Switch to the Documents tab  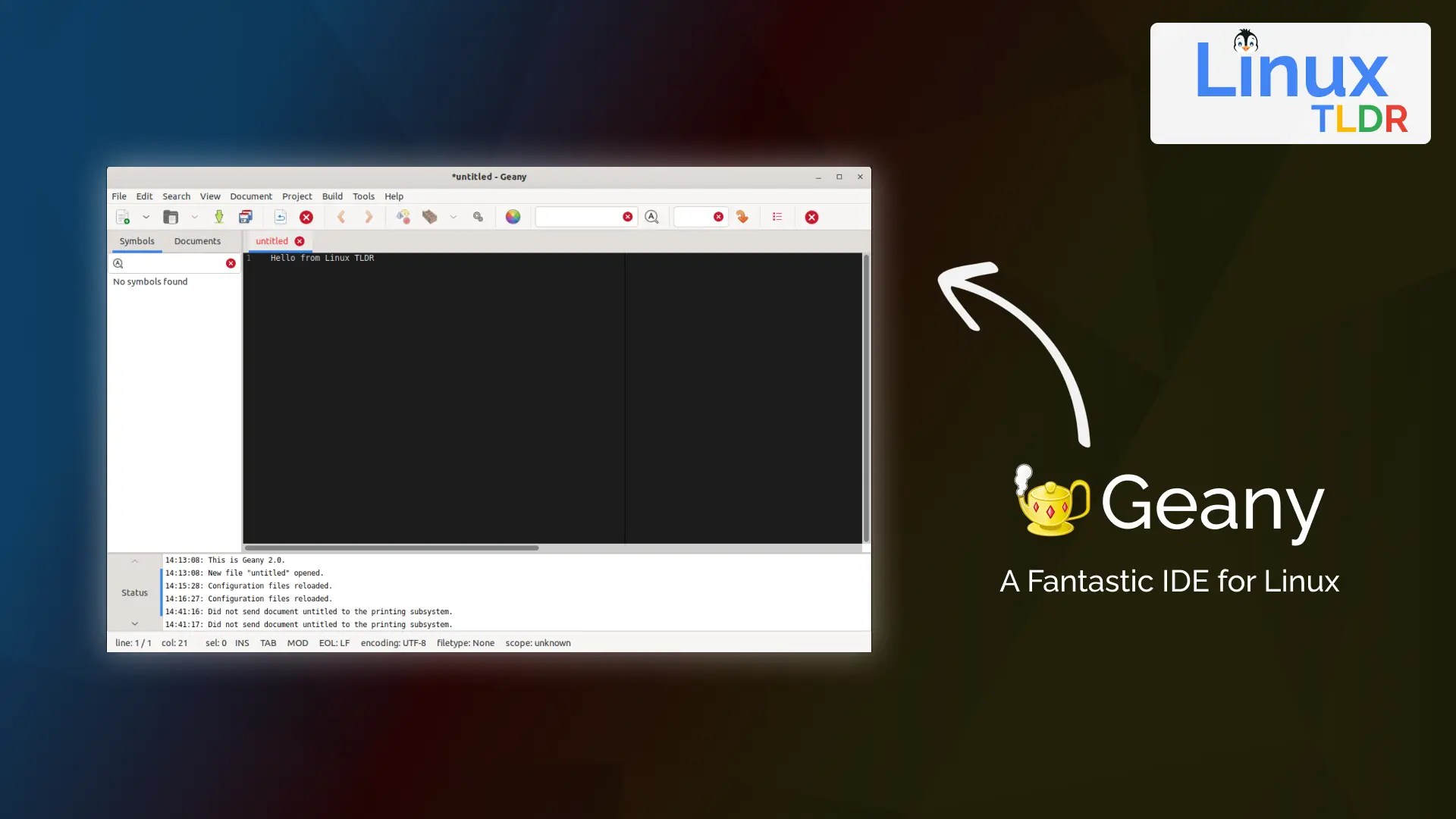click(x=197, y=241)
